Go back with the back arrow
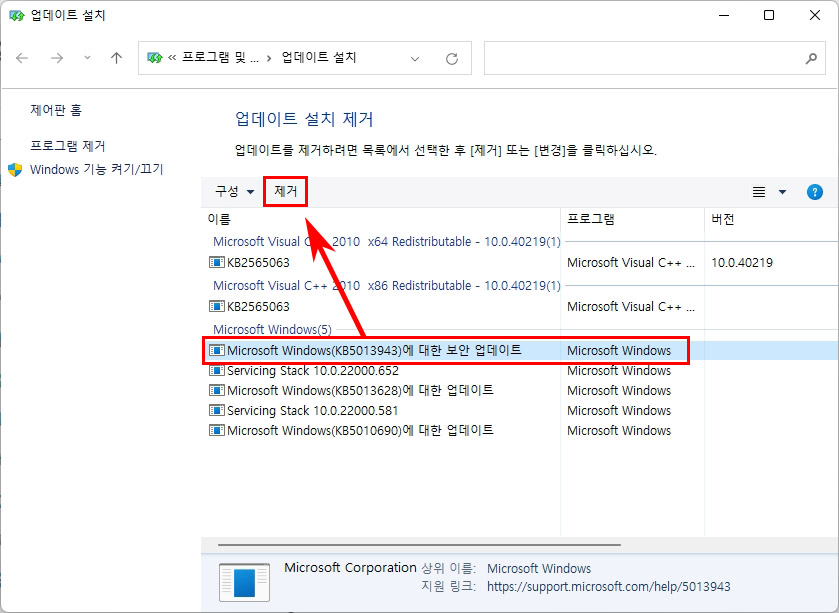 [22, 58]
